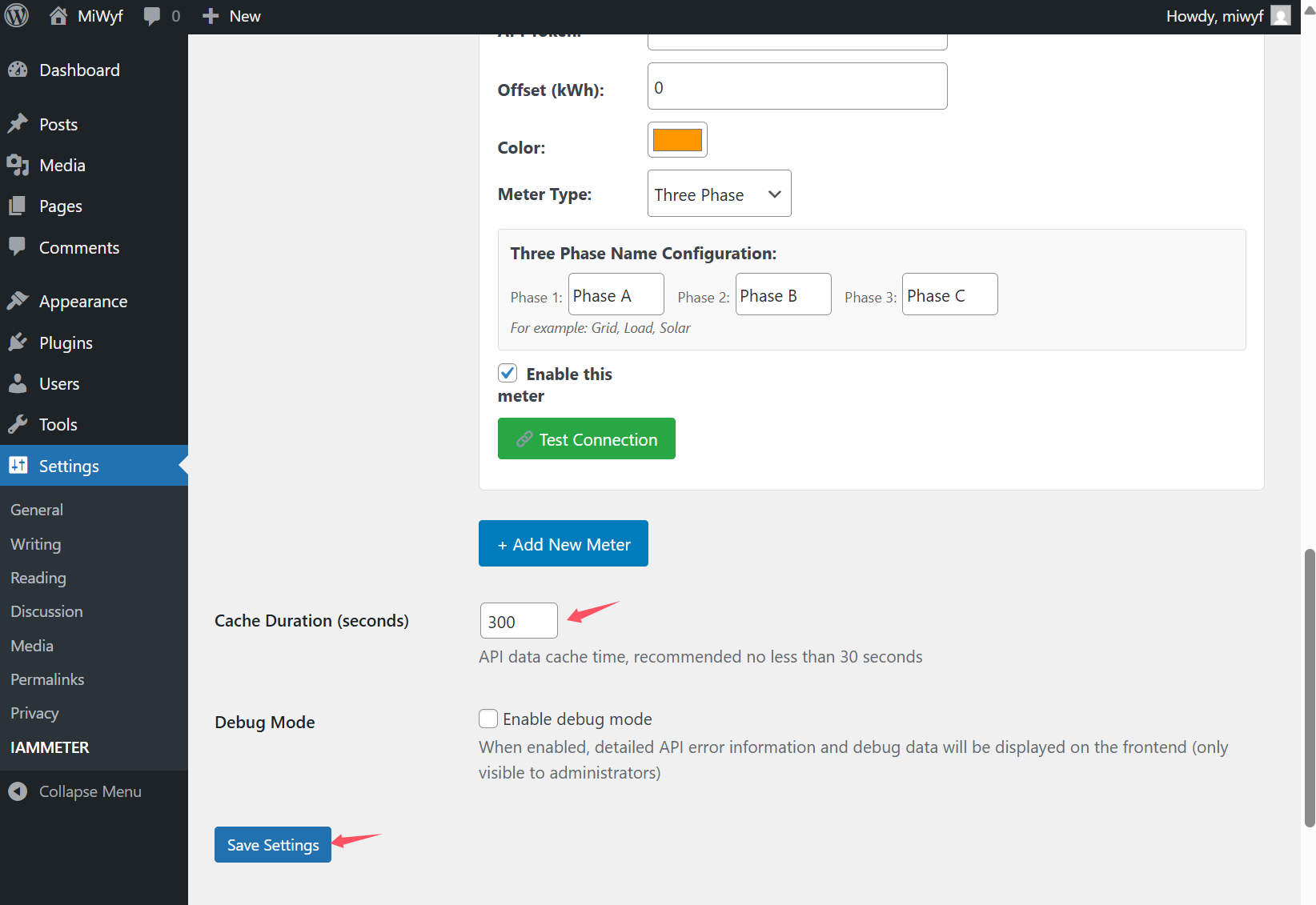Click the Dashboard gauge icon
The height and width of the screenshot is (905, 1316).
pos(18,70)
